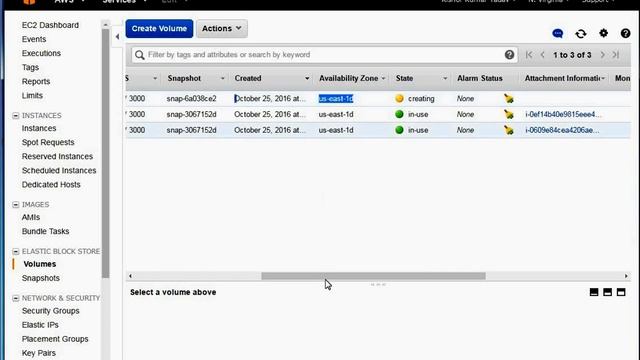
Task: Collapse the IMAGES section
Action: point(16,204)
